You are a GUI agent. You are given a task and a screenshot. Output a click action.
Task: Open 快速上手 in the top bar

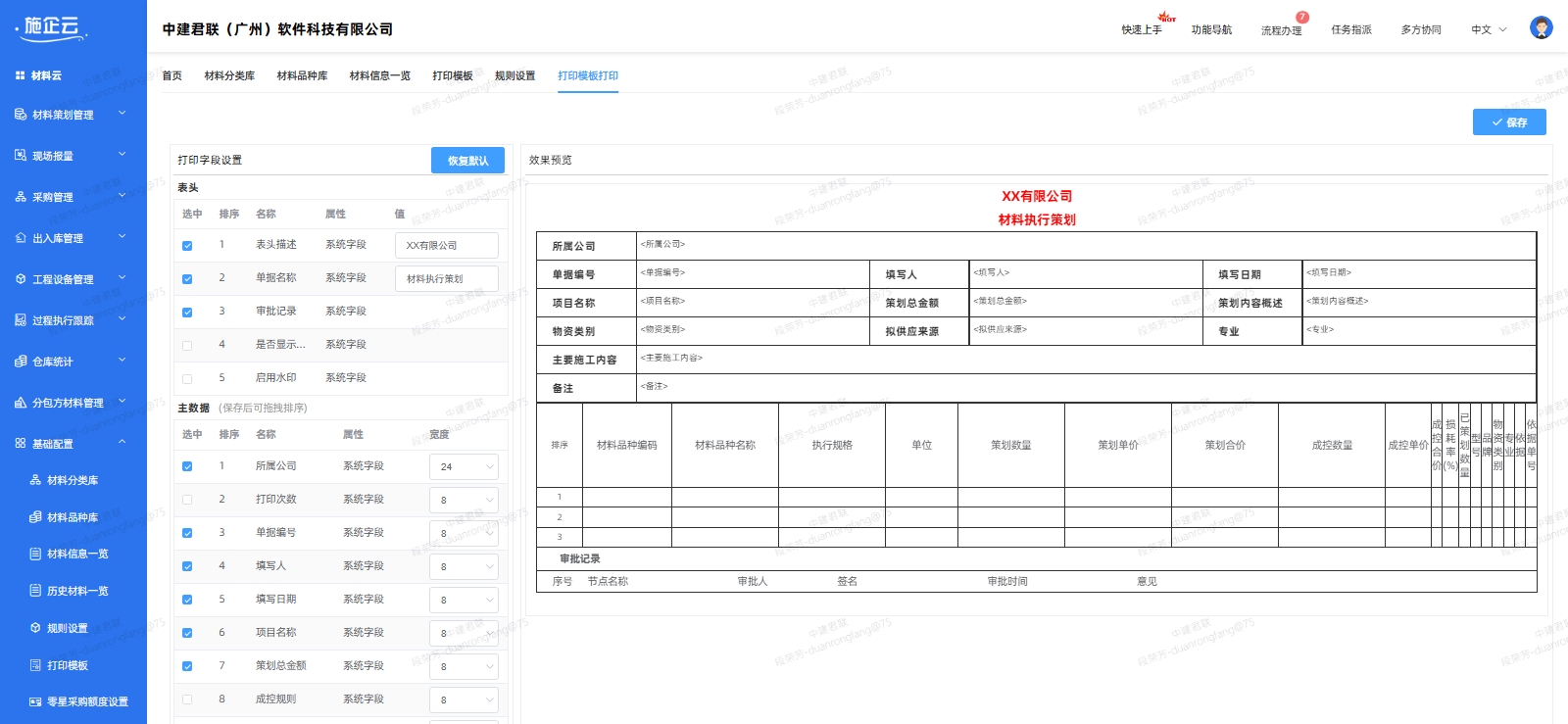point(1142,29)
